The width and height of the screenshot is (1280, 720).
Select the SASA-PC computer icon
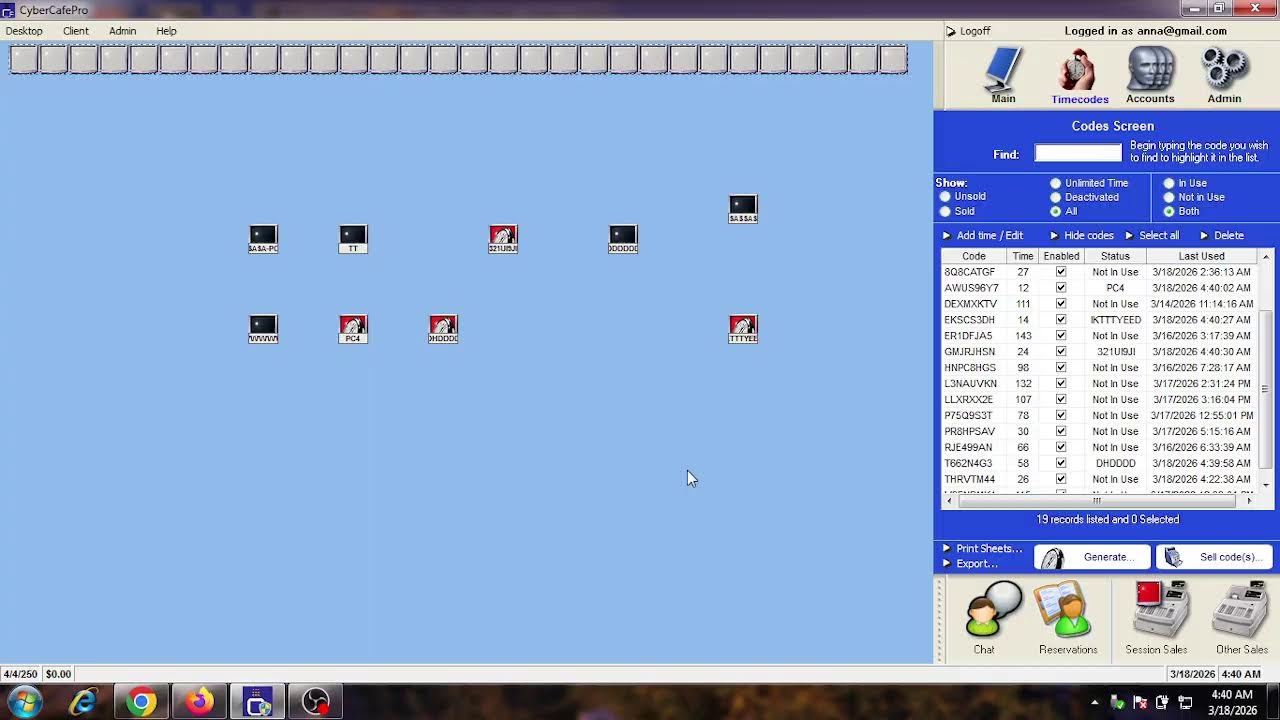pyautogui.click(x=263, y=239)
